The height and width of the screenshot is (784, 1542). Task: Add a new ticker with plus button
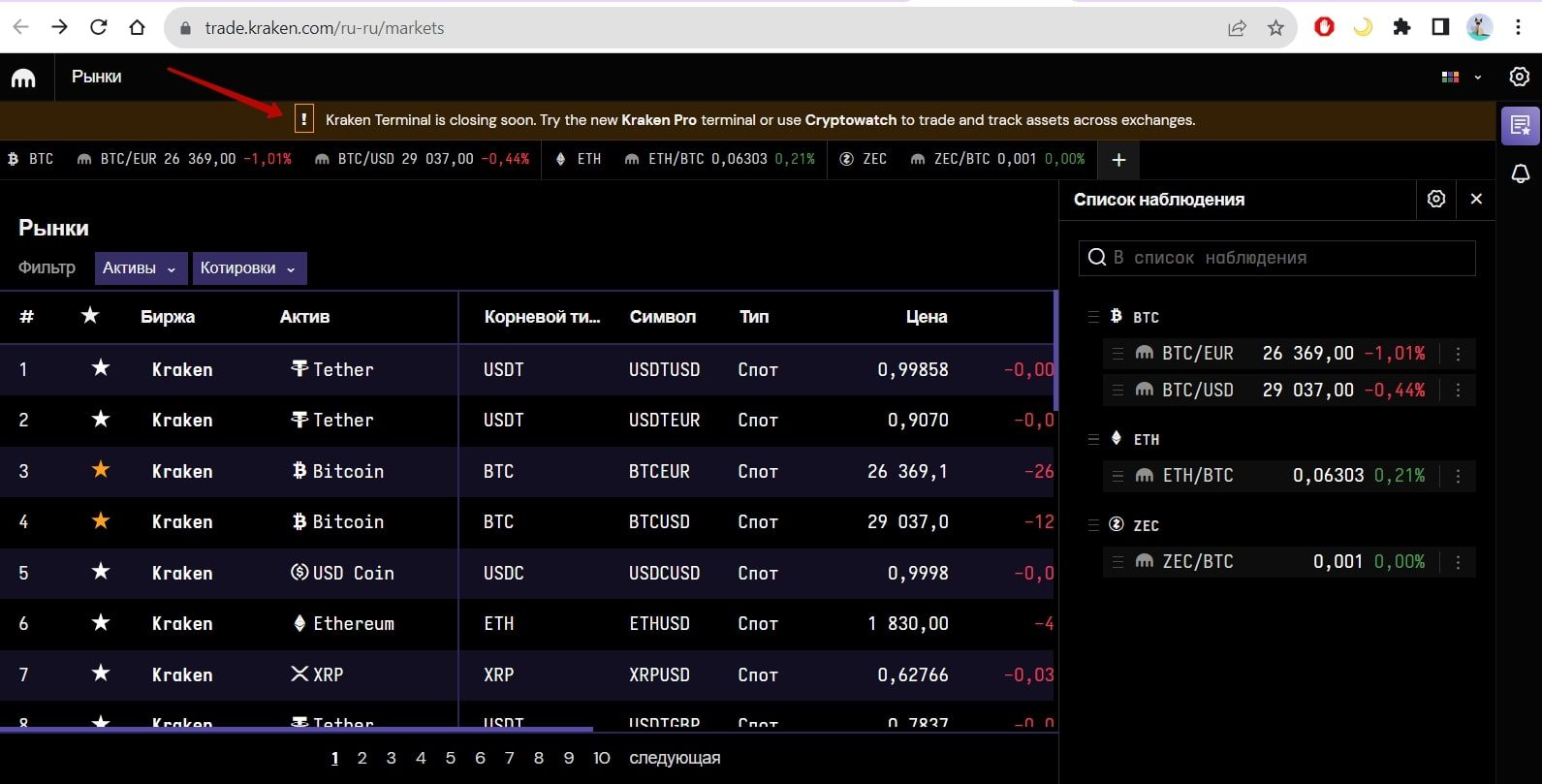pos(1118,160)
